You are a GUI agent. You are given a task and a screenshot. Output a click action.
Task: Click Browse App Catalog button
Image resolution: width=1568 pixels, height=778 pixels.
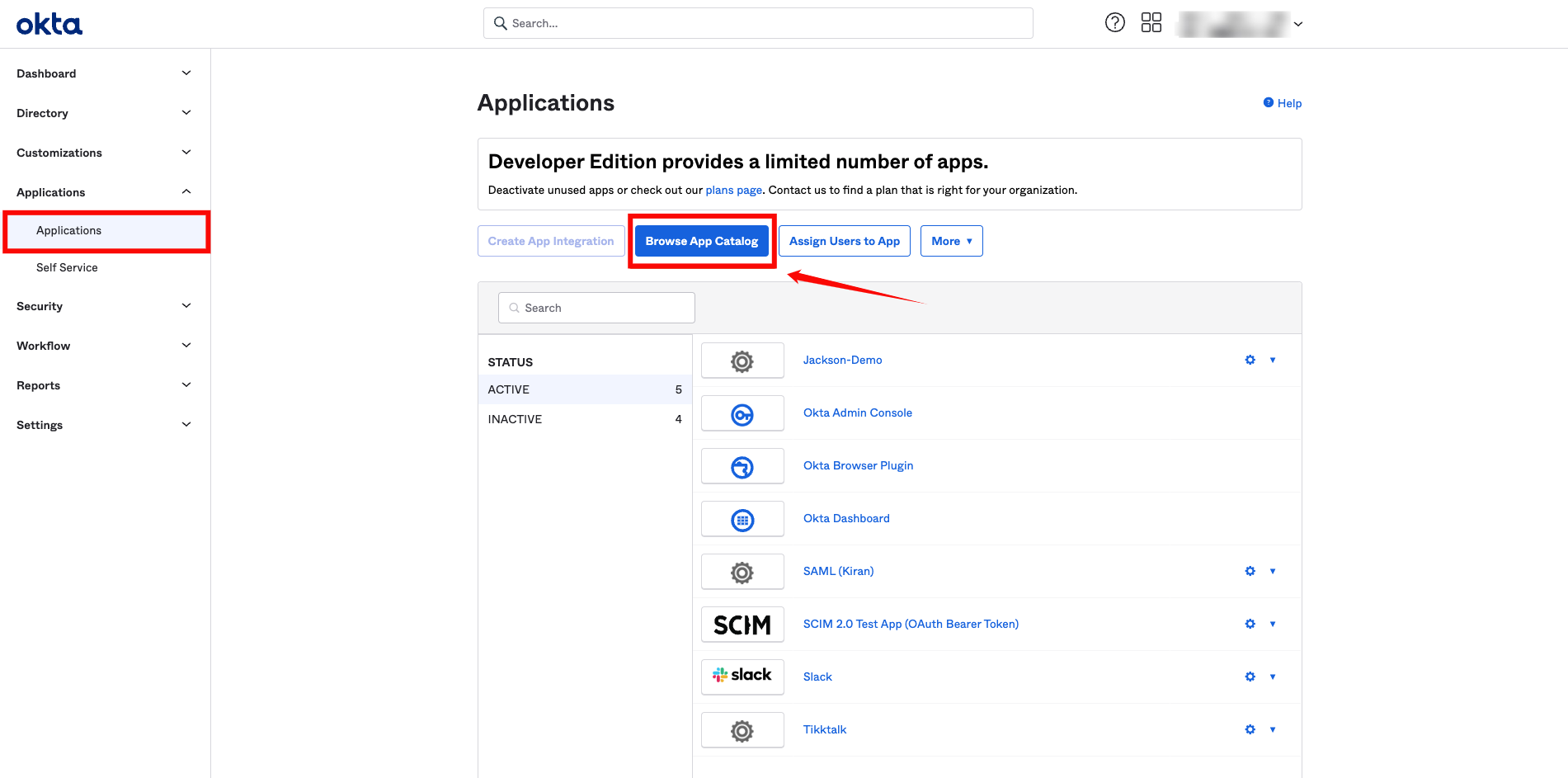pos(701,241)
